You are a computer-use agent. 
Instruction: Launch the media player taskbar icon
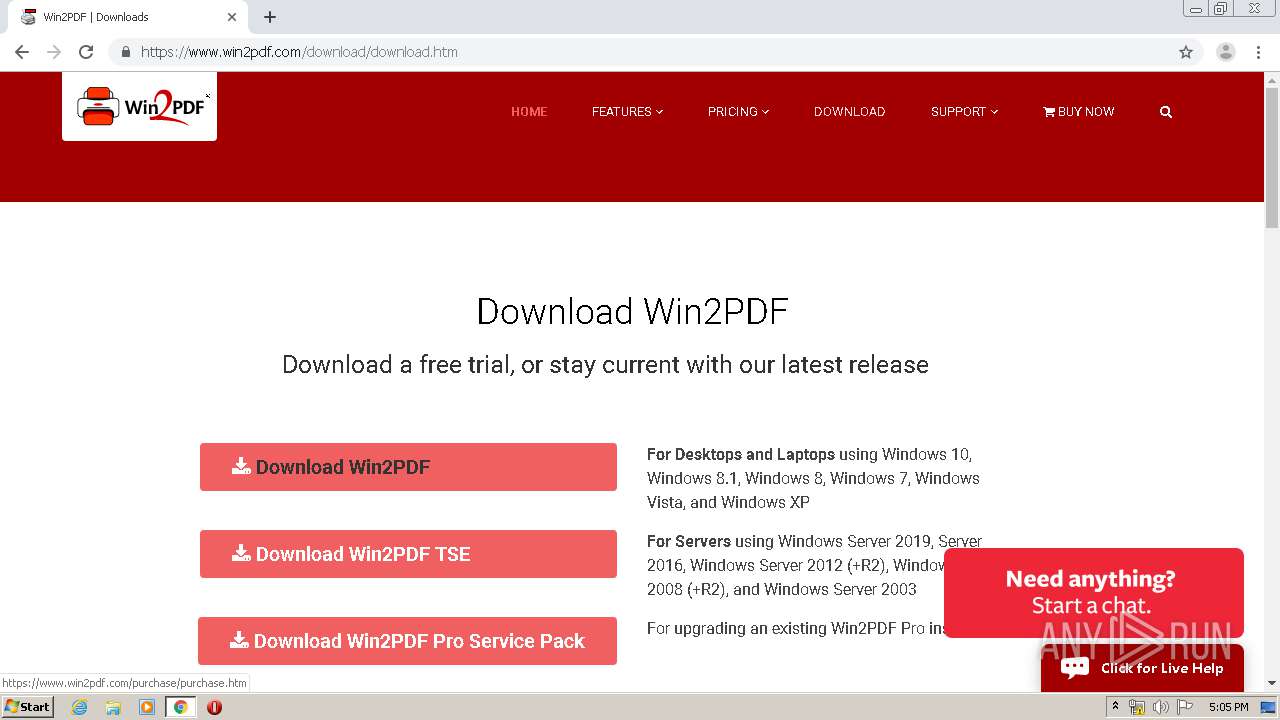click(x=147, y=707)
